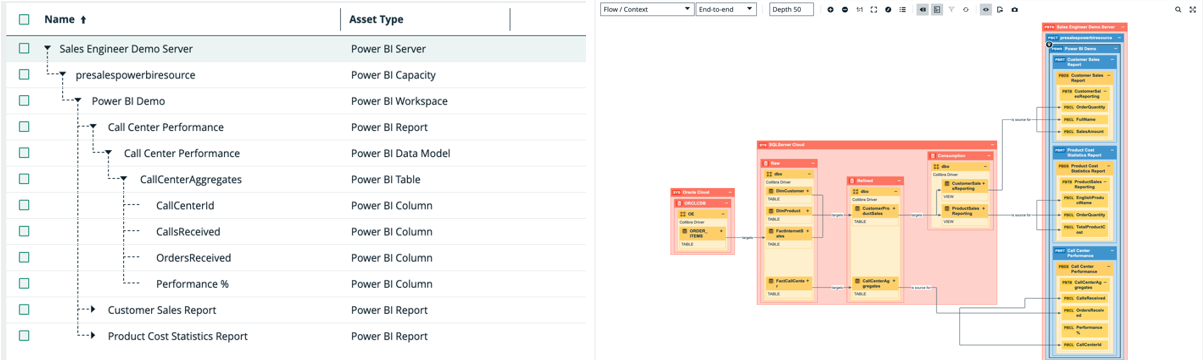The width and height of the screenshot is (1203, 360).
Task: Collapse the SQLServer Cloud system box
Action: click(992, 144)
